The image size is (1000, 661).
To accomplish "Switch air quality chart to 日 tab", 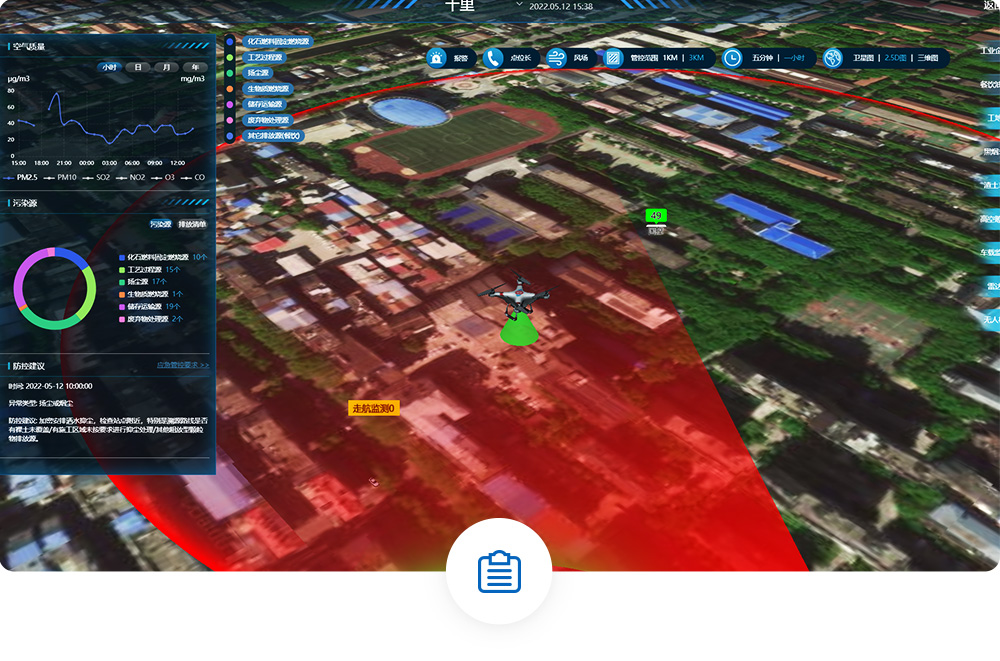I will pos(138,67).
